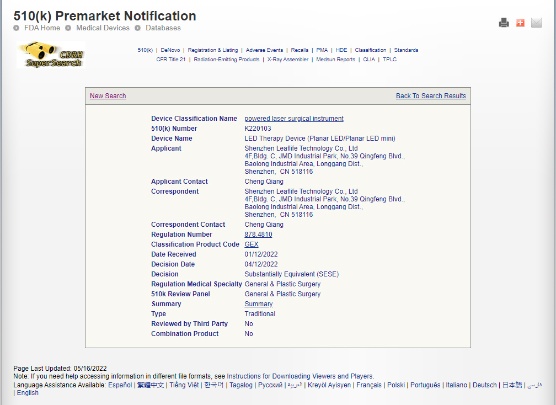Click Page Last Updated date text
Screen dimensions: 556x405
[x=60, y=368]
